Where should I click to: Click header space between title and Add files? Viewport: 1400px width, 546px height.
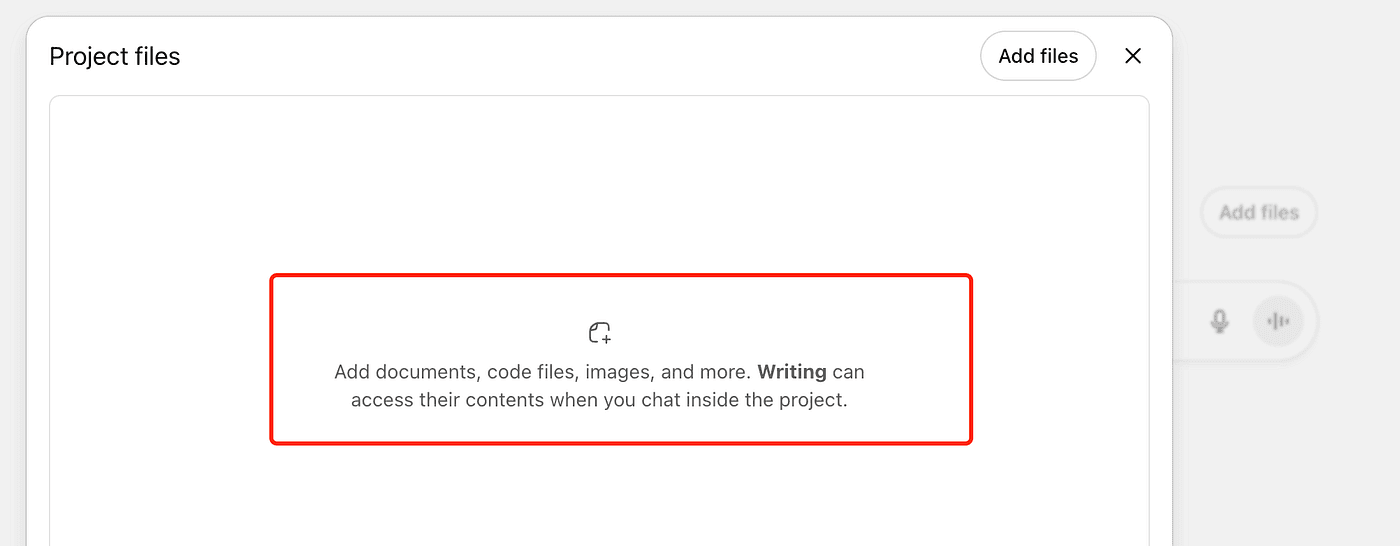(580, 56)
